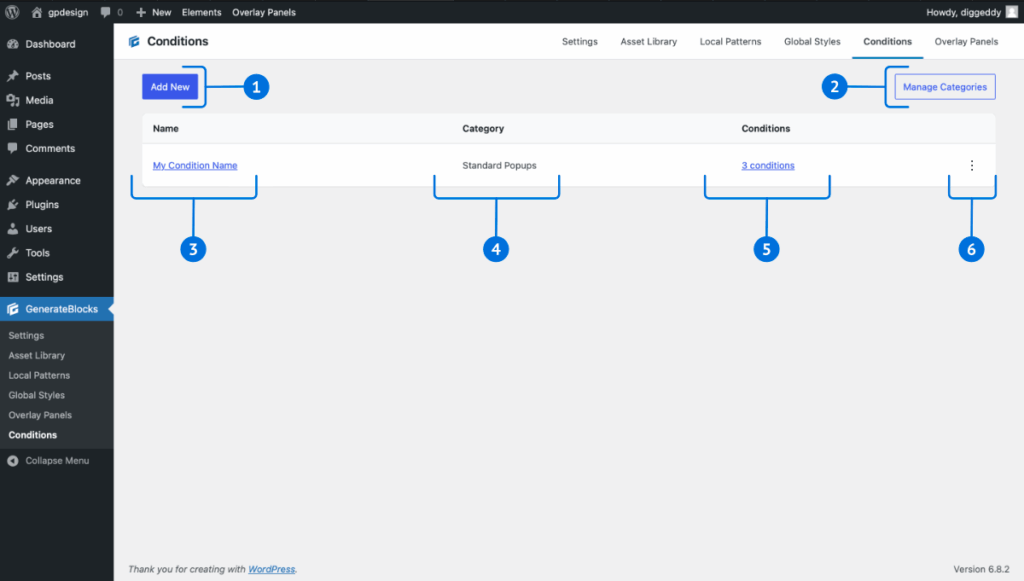Open the Settings menu label above GenerateBlocks
The width and height of the screenshot is (1024, 581).
coord(44,277)
